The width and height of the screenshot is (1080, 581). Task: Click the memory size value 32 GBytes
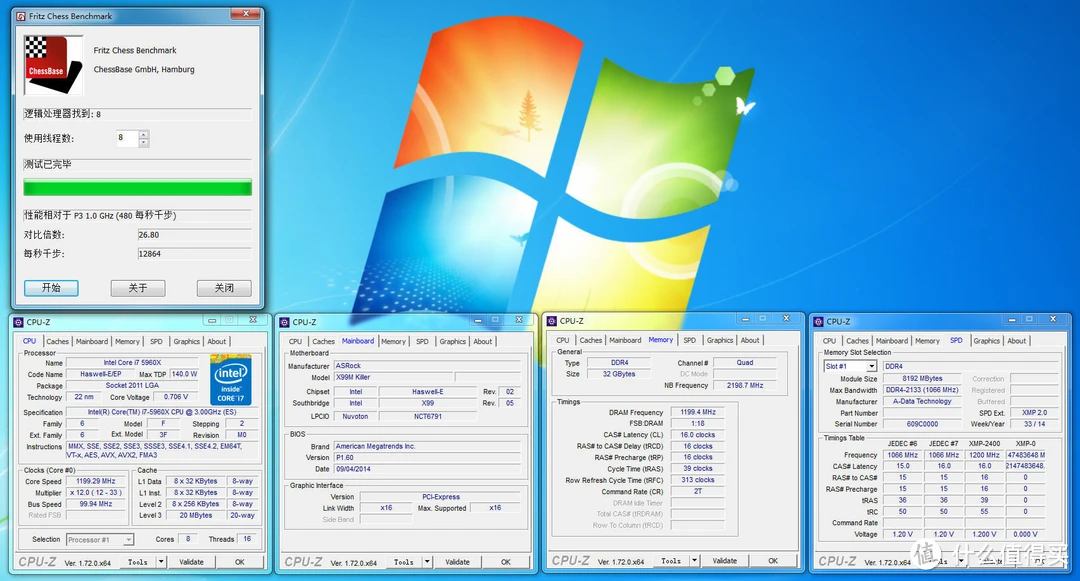[x=619, y=374]
